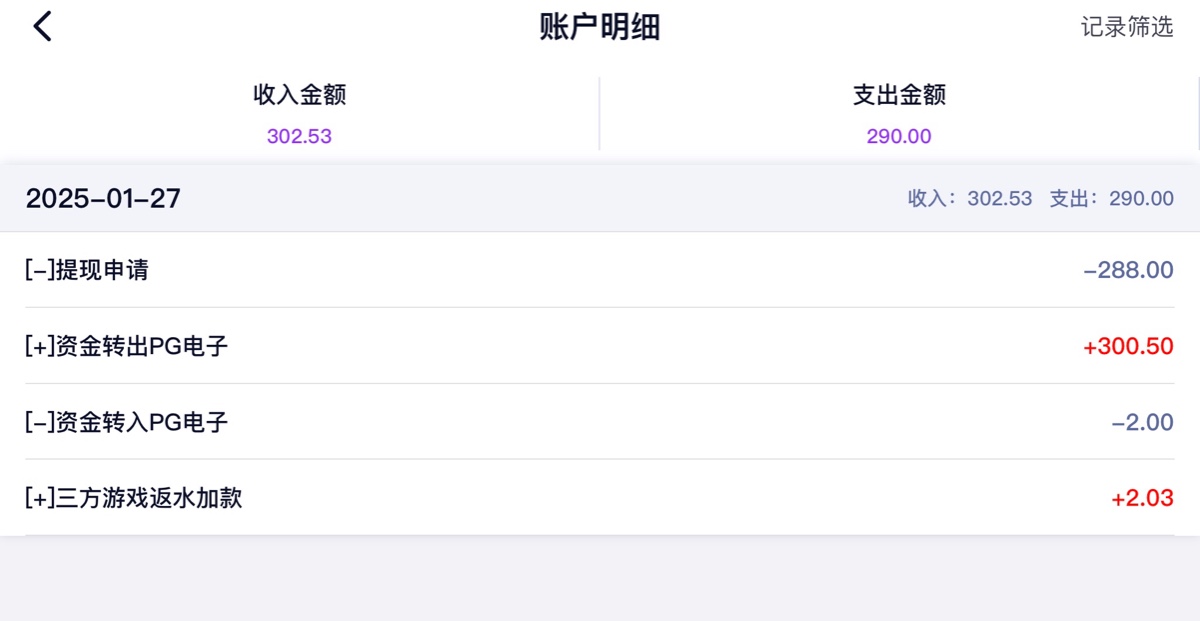The image size is (1200, 621).
Task: Open the 资金转出PG电子 transaction entry
Action: pyautogui.click(x=127, y=346)
